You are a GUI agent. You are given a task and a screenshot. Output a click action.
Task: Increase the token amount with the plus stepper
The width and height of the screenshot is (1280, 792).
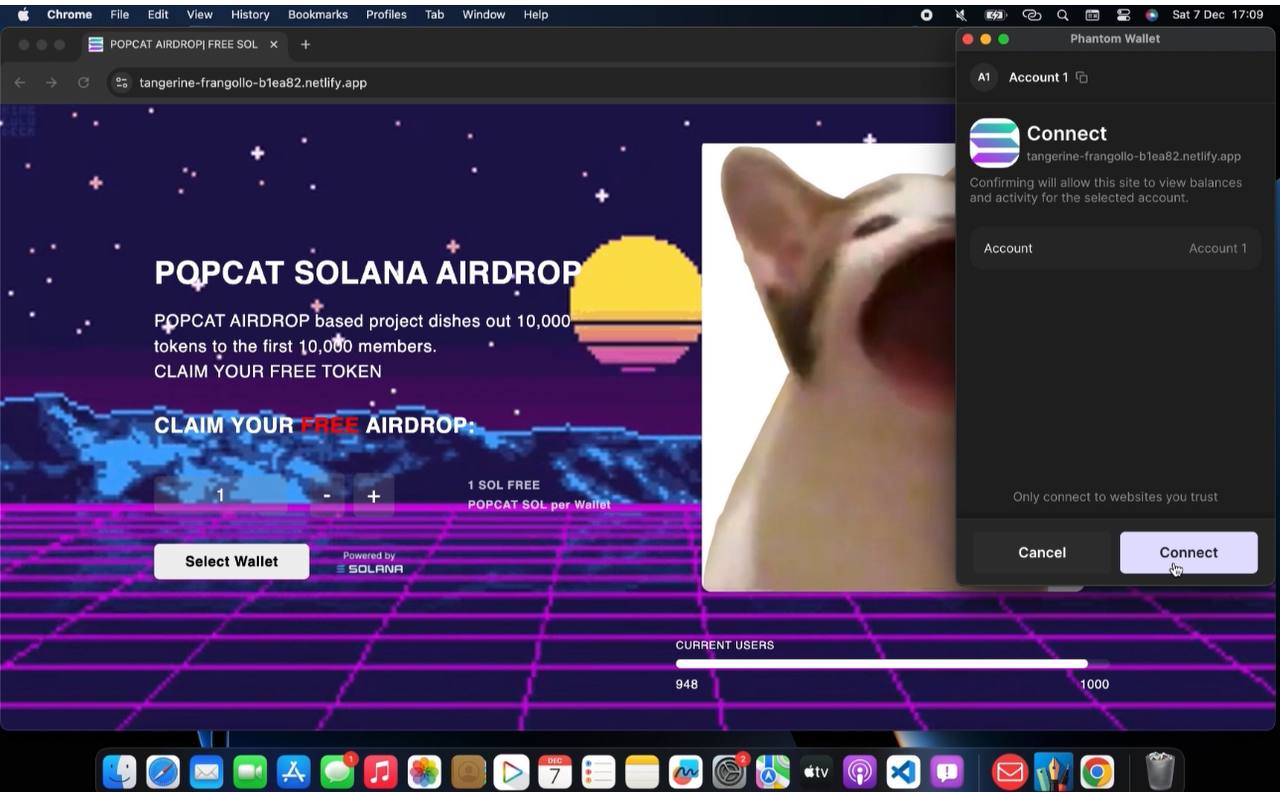click(x=374, y=495)
